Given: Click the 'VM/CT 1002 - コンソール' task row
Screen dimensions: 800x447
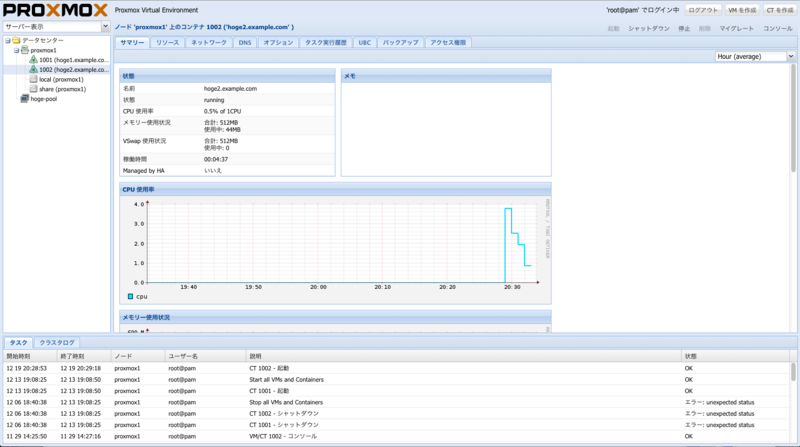Looking at the screenshot, I should (x=396, y=436).
